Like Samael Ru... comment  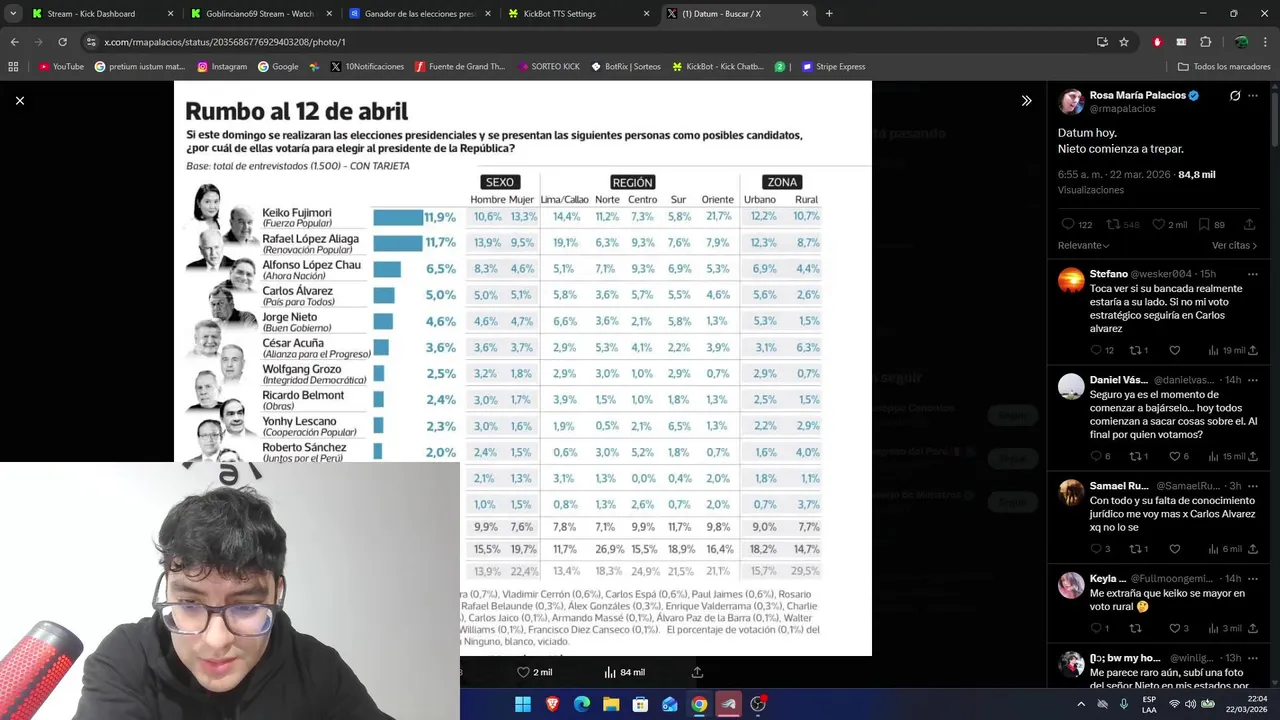[1175, 549]
